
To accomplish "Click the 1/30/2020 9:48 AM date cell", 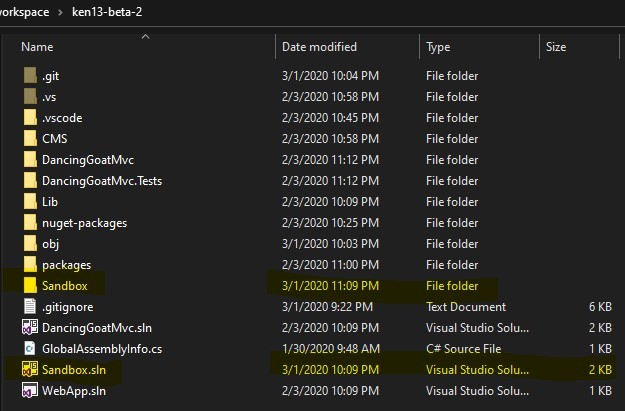I will (x=331, y=349).
